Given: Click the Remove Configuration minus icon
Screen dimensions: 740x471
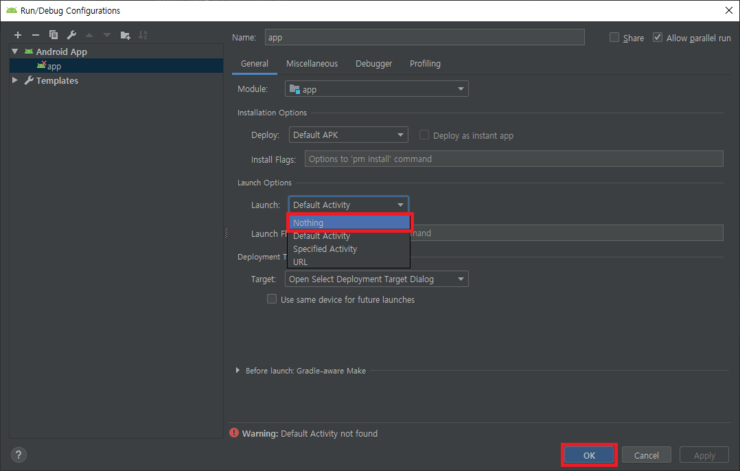Looking at the screenshot, I should pyautogui.click(x=35, y=35).
